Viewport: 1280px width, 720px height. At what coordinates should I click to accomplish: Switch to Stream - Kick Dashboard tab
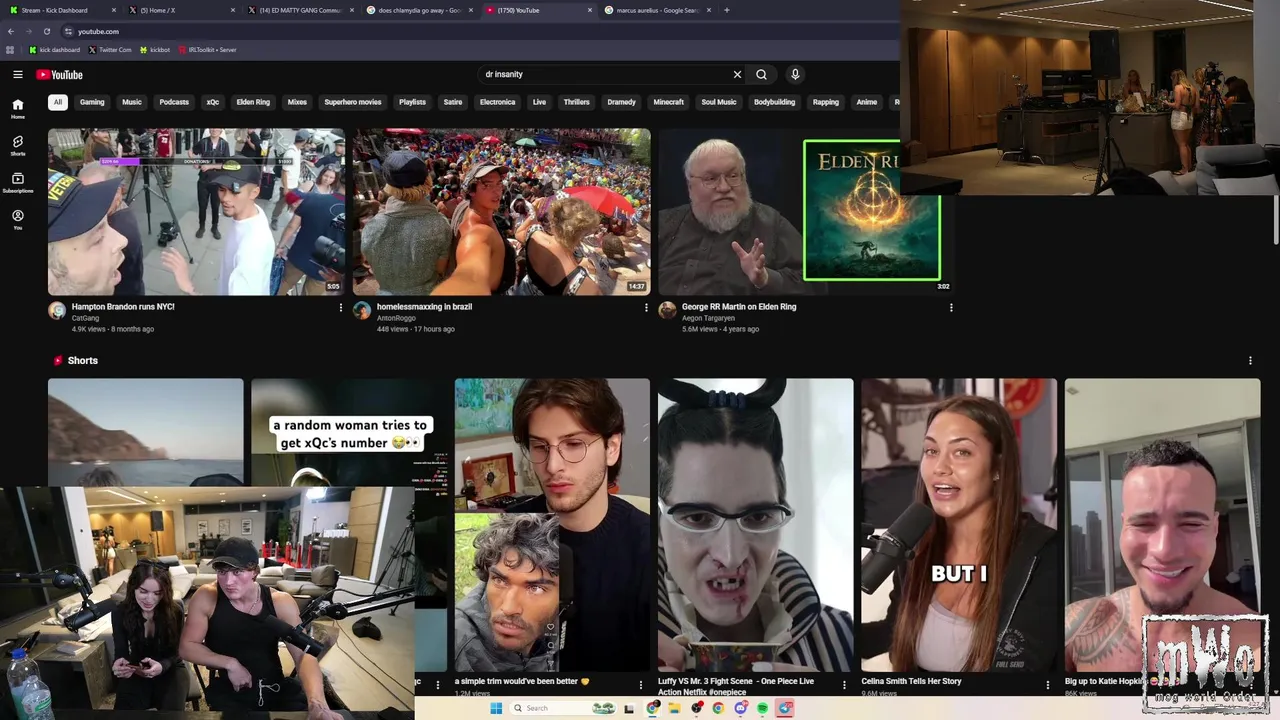61,10
